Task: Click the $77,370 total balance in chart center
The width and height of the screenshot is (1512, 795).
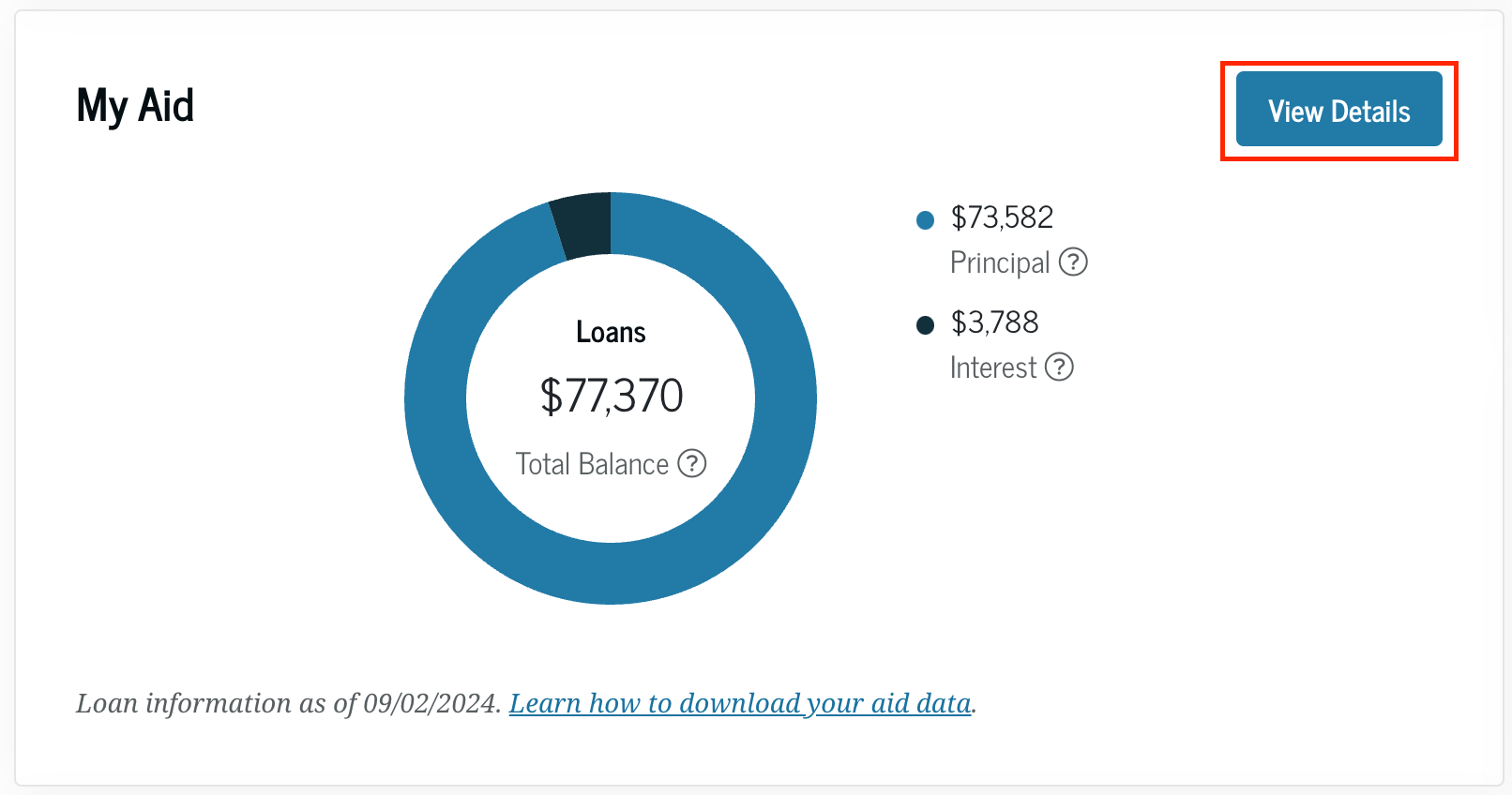Action: (x=611, y=397)
